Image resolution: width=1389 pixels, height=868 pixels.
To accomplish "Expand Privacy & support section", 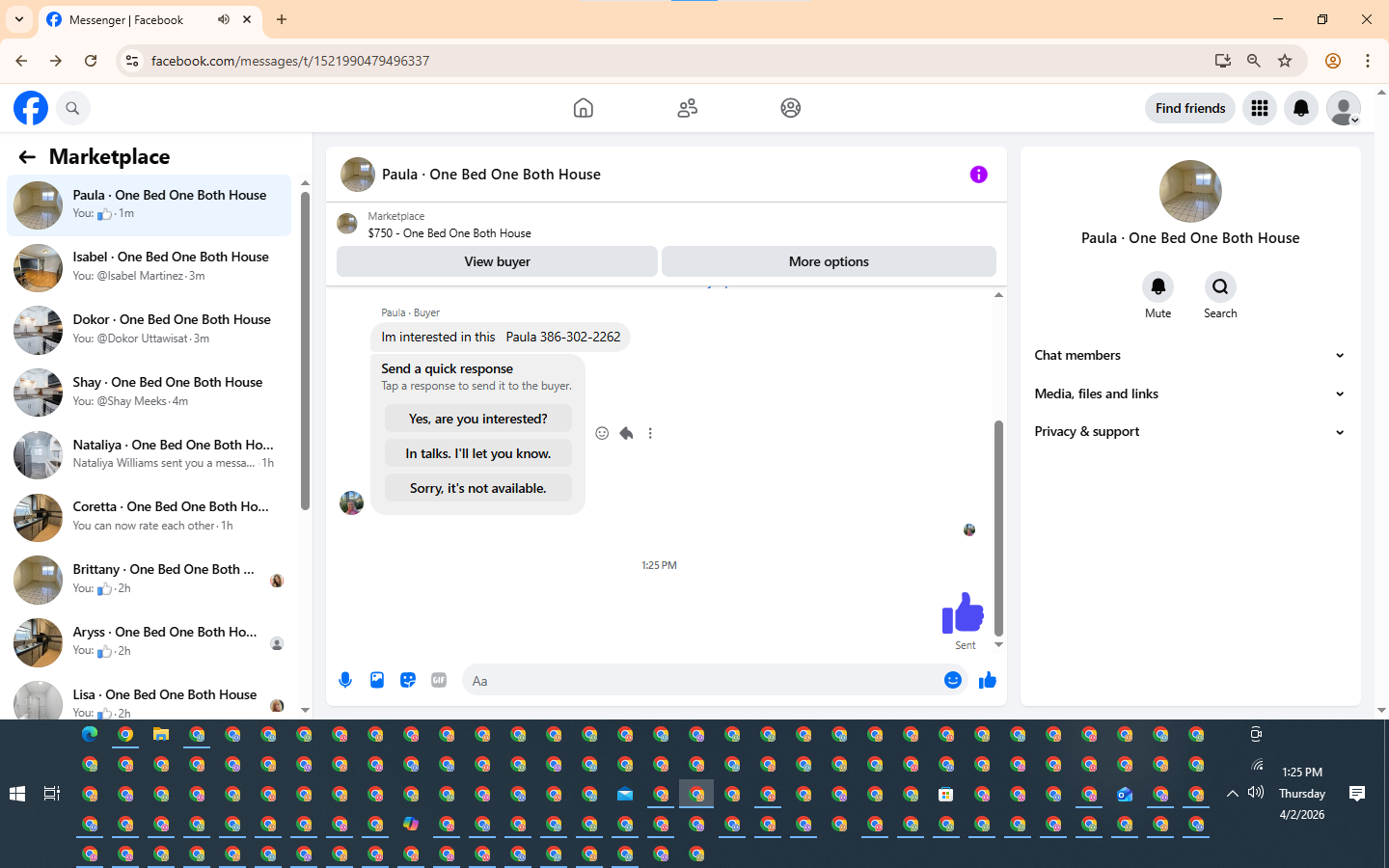I will click(x=1189, y=432).
